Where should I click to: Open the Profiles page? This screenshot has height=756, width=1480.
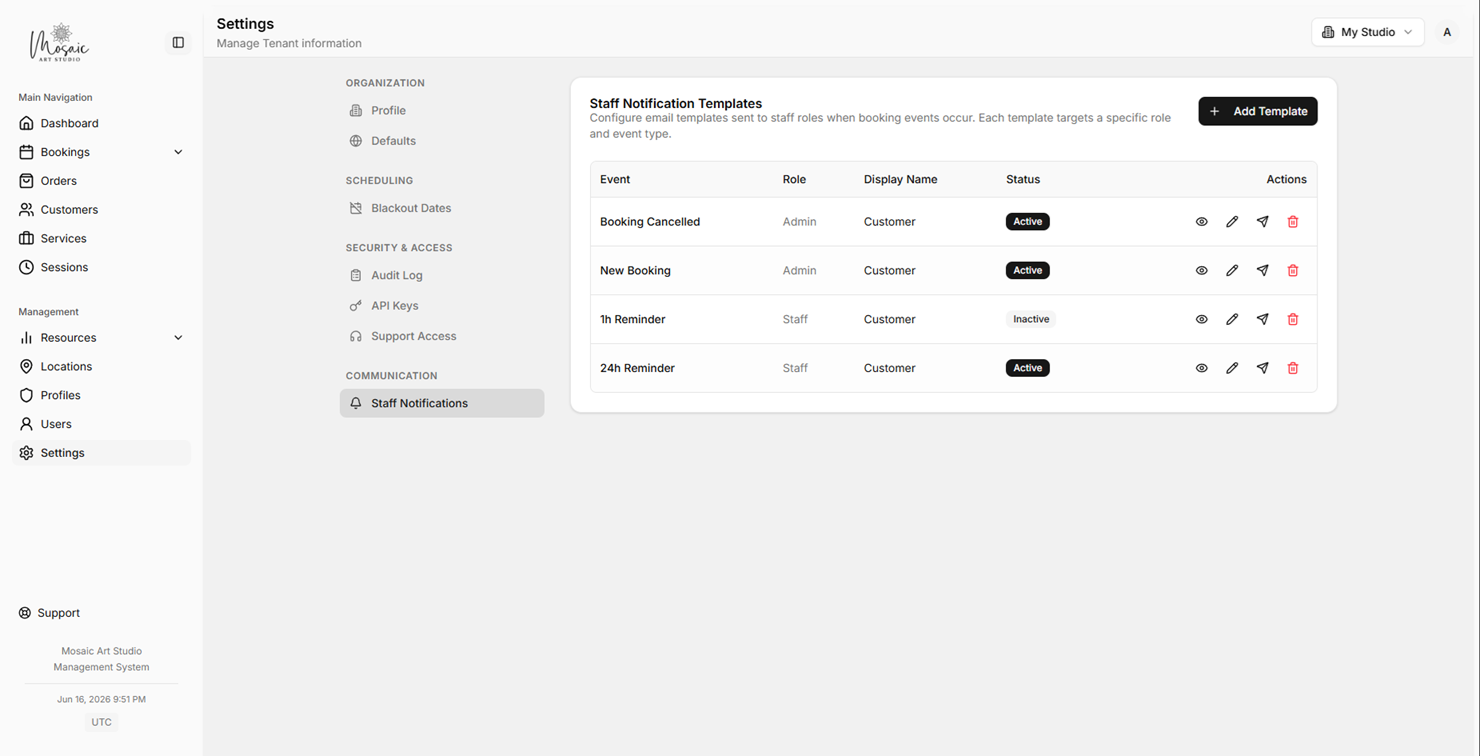pyautogui.click(x=101, y=396)
